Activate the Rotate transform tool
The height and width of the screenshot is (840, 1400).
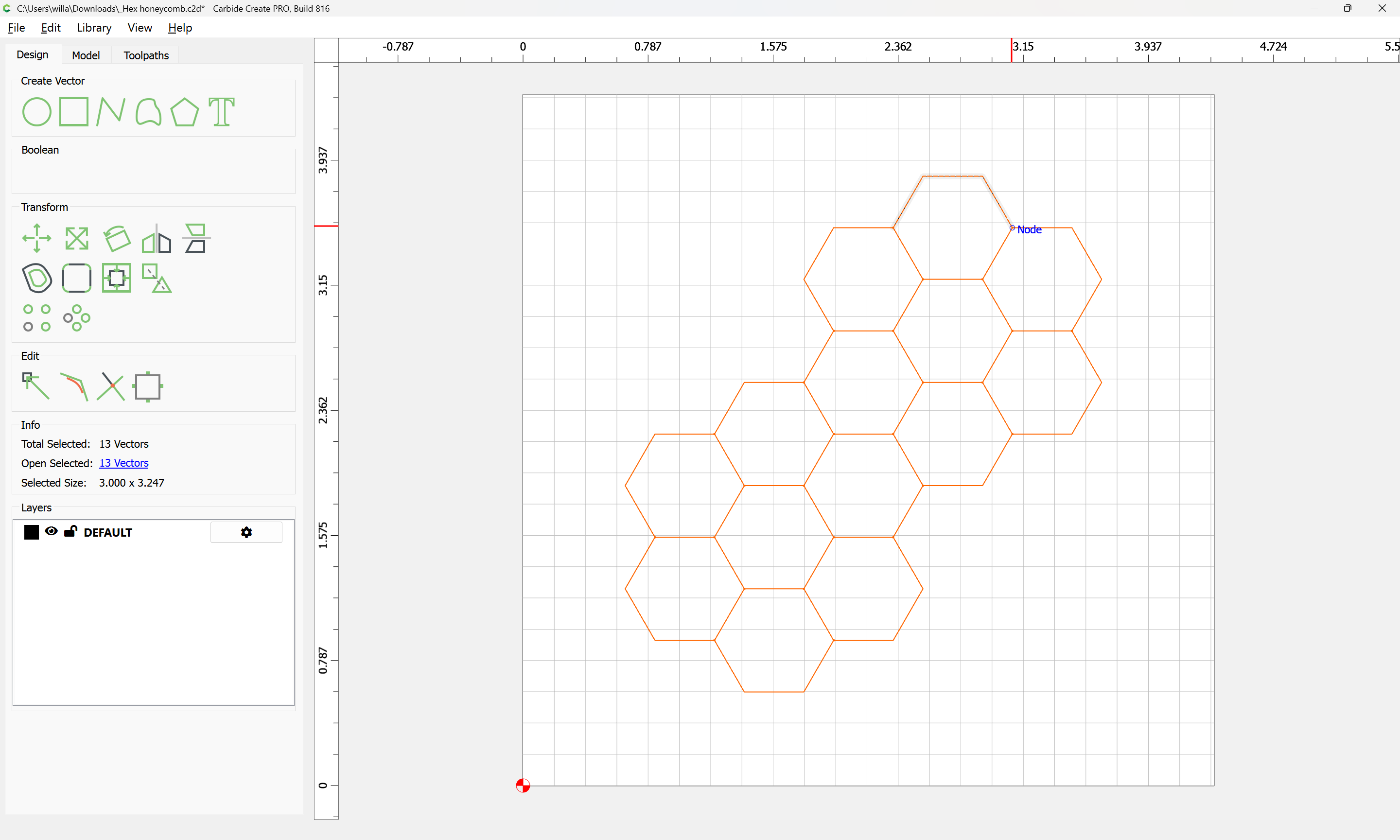[117, 238]
